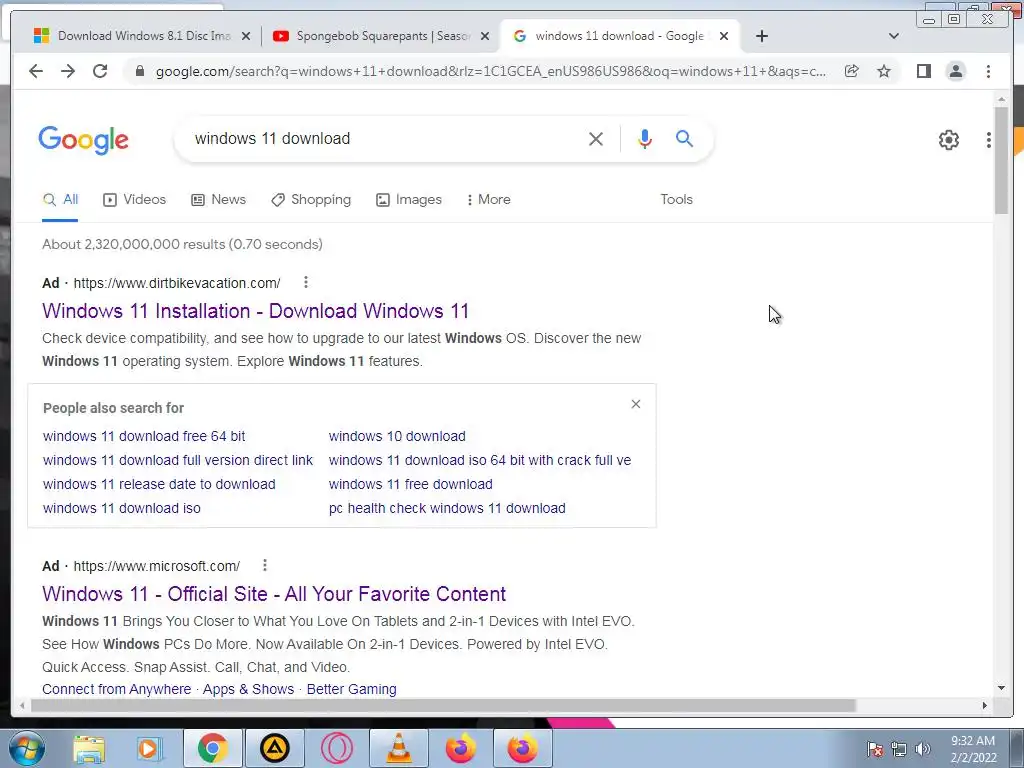Open Opera browser from taskbar
The height and width of the screenshot is (768, 1024).
coord(336,748)
